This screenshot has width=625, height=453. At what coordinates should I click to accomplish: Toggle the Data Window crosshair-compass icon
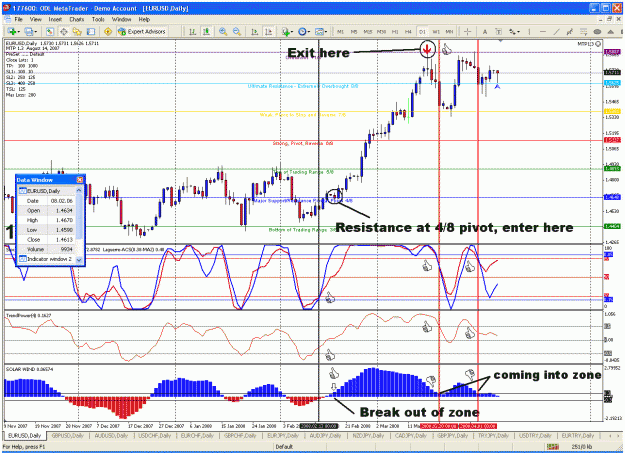point(64,32)
